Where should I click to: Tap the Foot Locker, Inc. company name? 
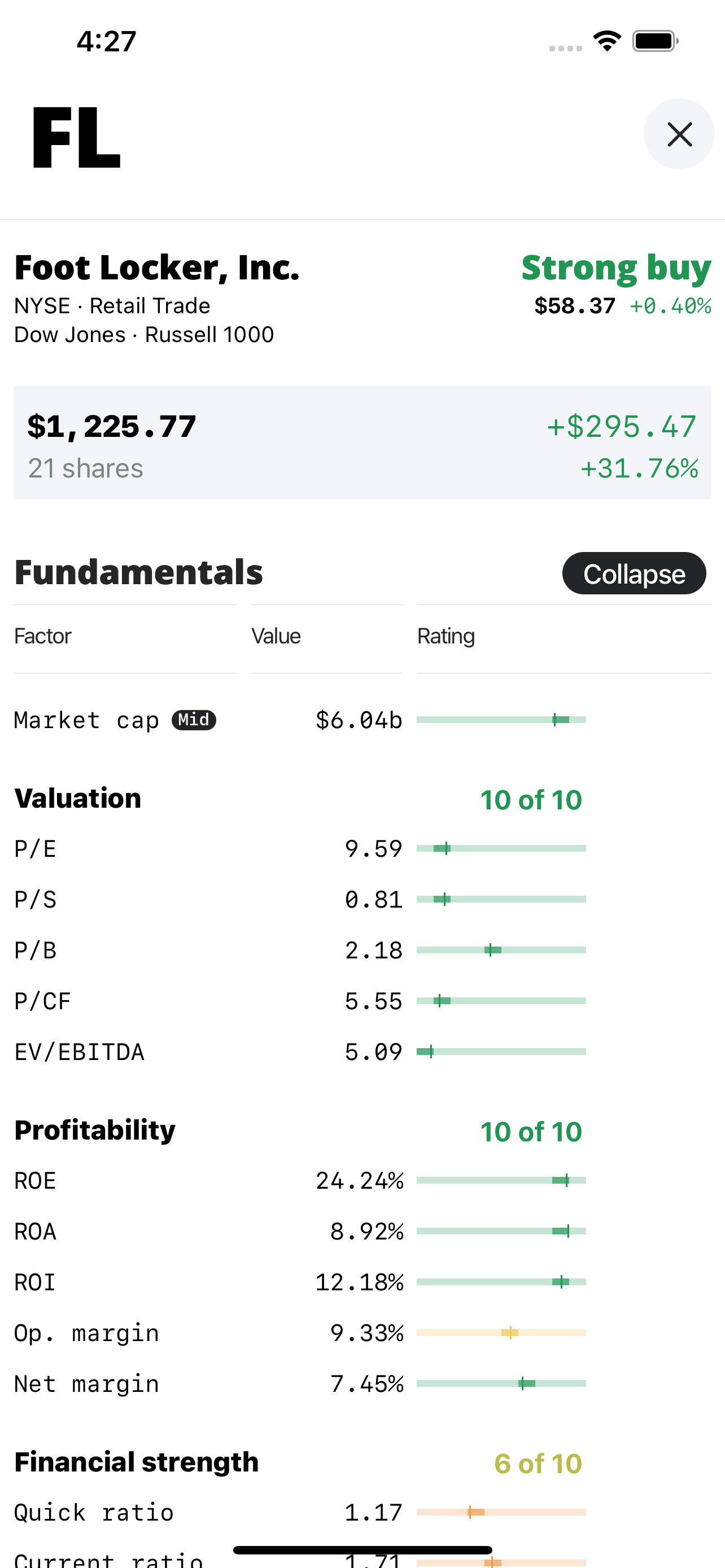click(157, 268)
